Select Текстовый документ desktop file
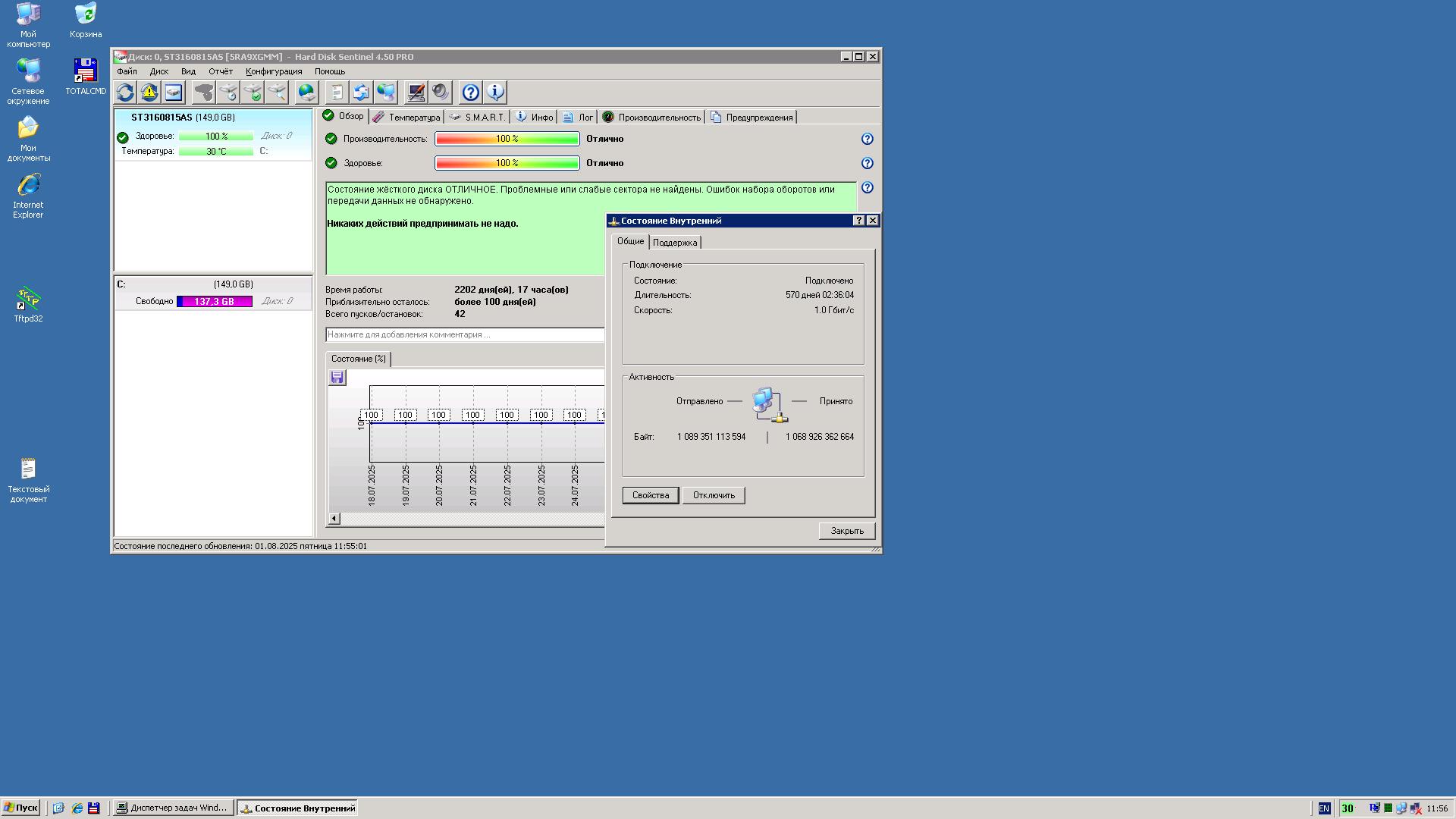This screenshot has width=1456, height=819. [28, 480]
